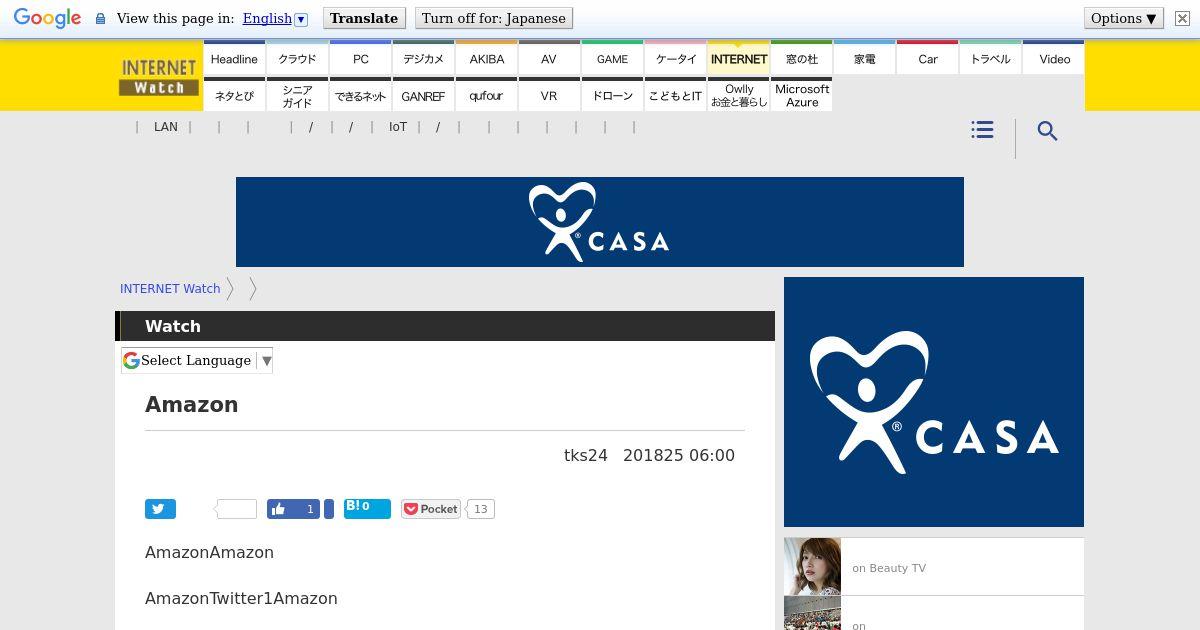1200x630 pixels.
Task: Save article to Pocket
Action: point(430,509)
